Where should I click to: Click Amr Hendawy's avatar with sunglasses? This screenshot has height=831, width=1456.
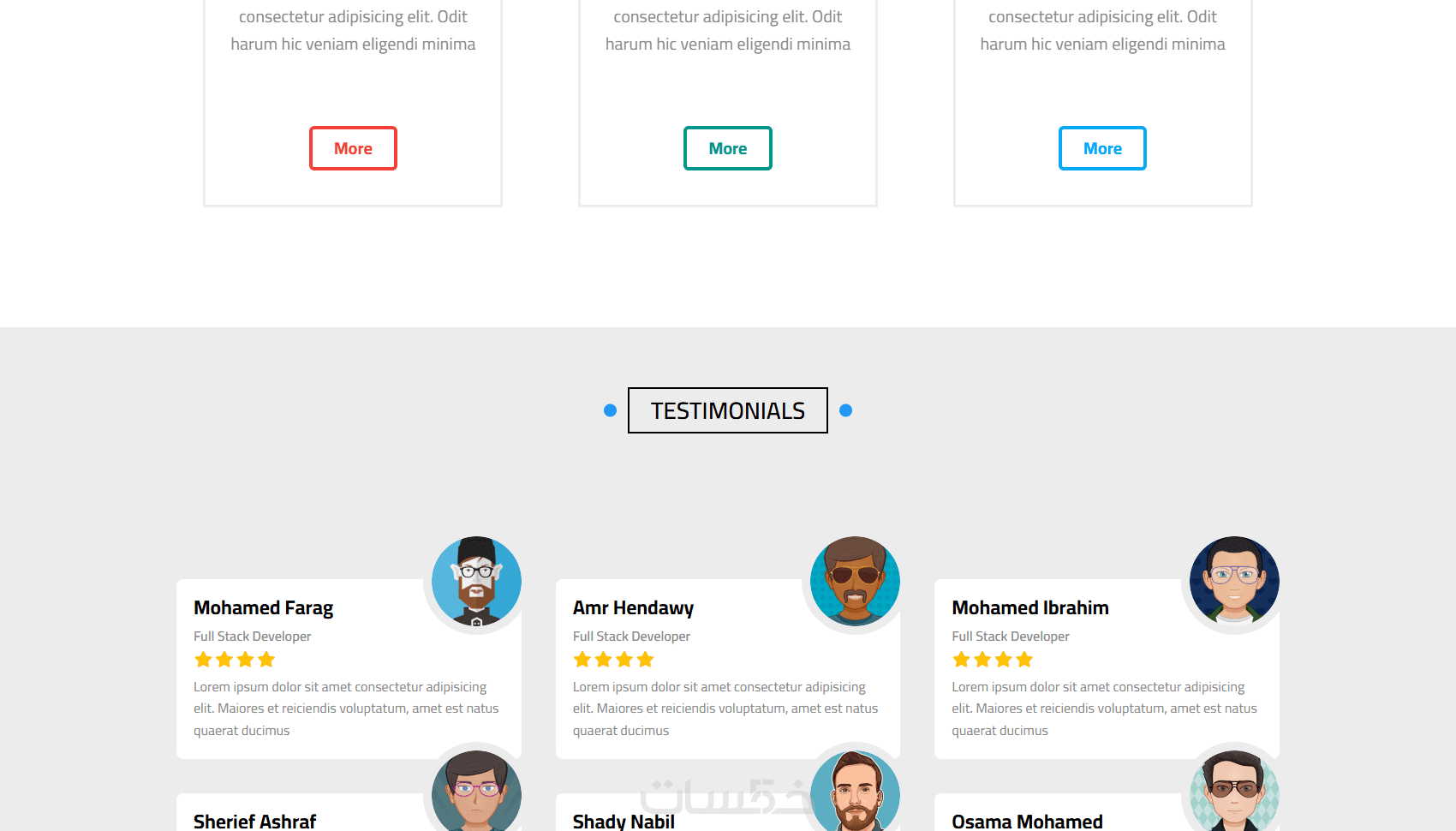pyautogui.click(x=855, y=581)
